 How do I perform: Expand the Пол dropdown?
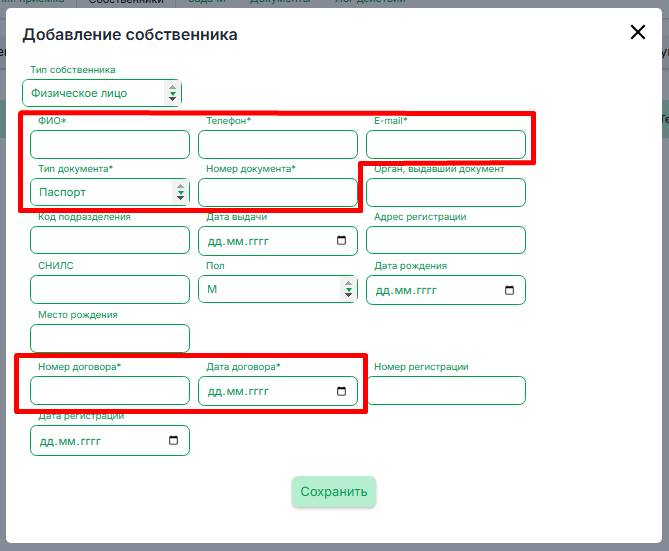277,290
